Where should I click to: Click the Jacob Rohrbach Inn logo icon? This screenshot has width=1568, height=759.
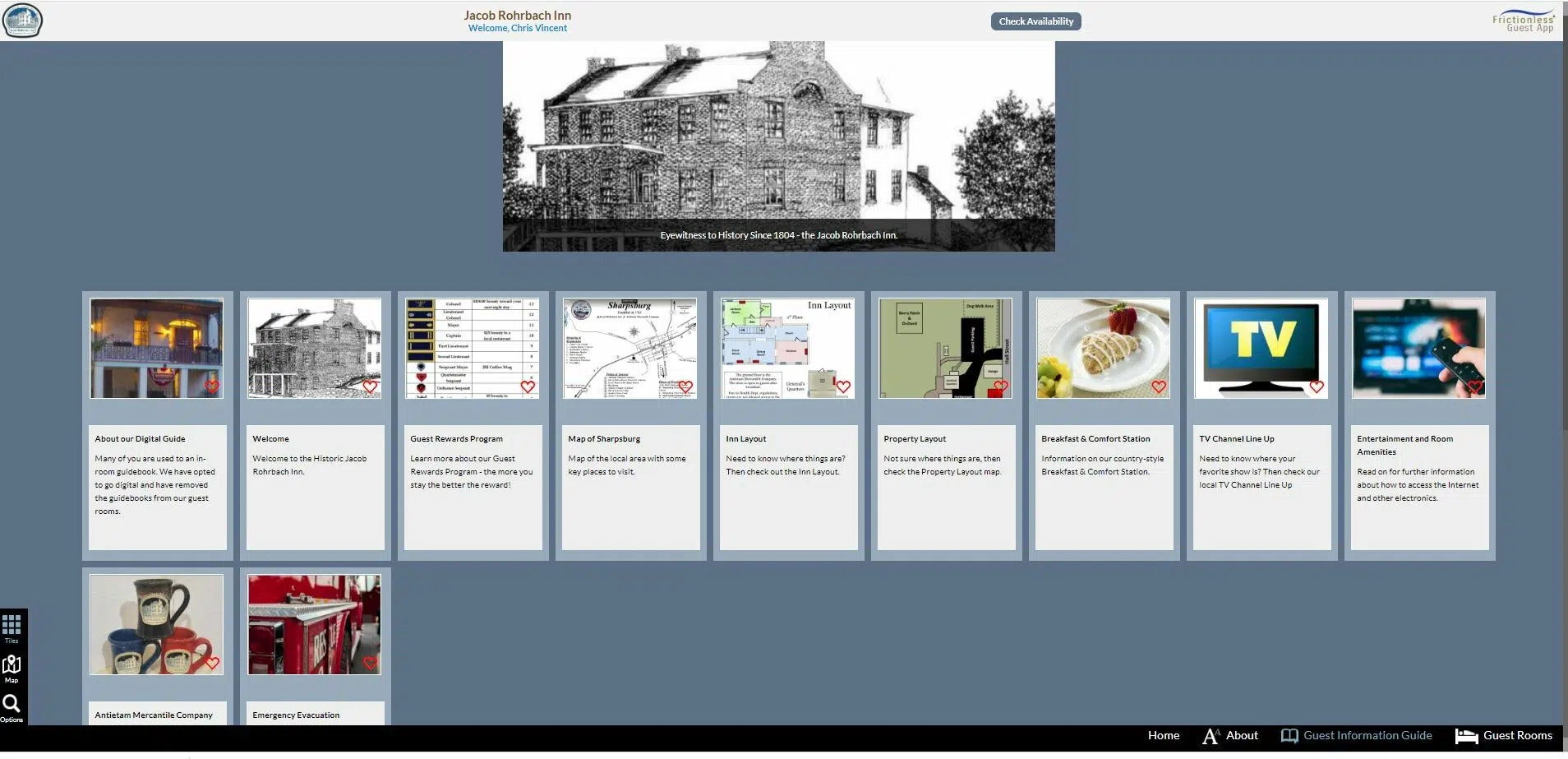22,21
